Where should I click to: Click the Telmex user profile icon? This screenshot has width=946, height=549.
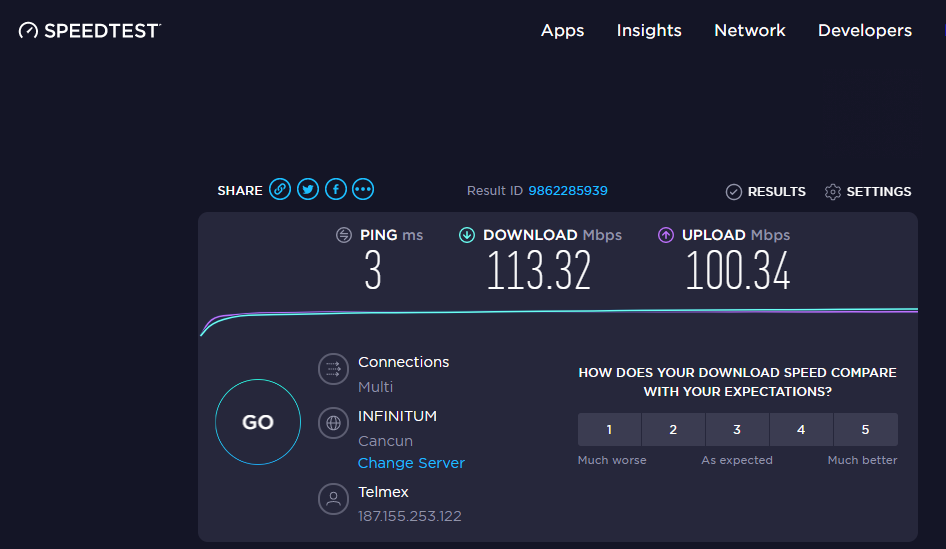(x=332, y=499)
